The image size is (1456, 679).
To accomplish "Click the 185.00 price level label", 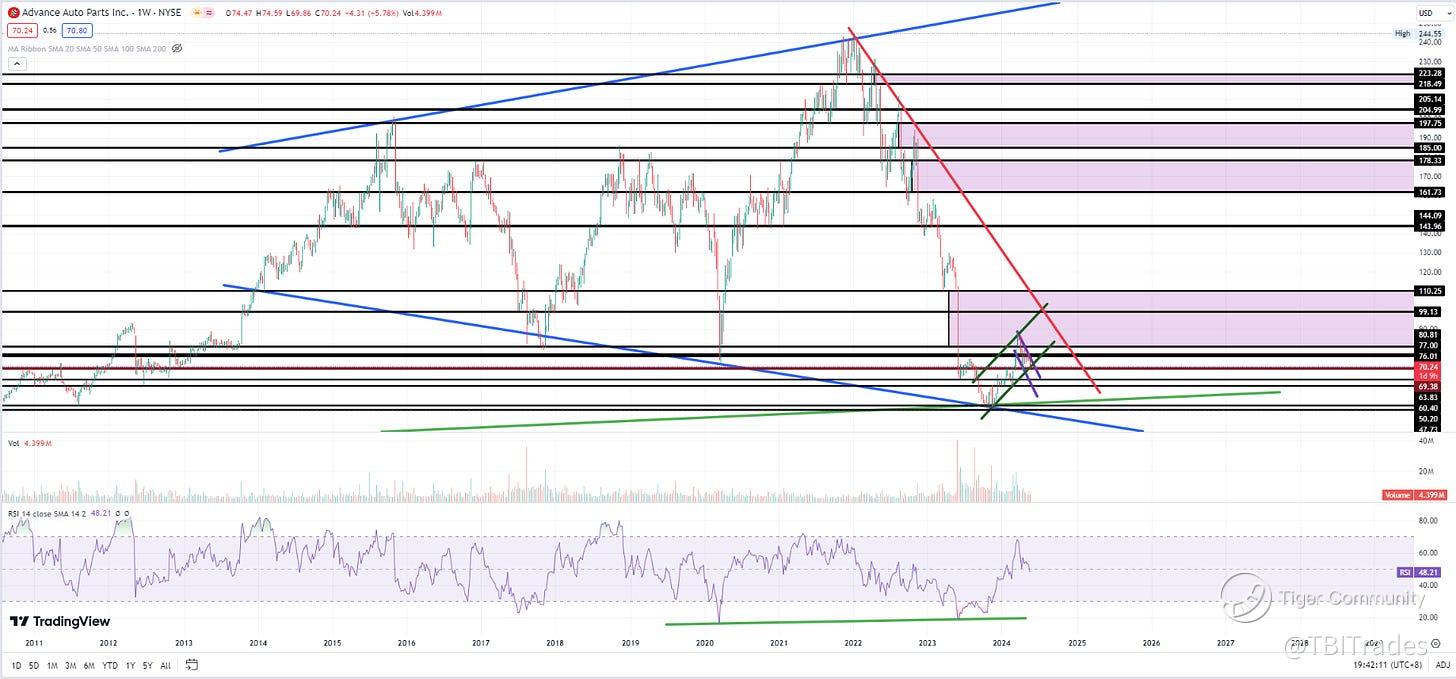I will (1429, 147).
